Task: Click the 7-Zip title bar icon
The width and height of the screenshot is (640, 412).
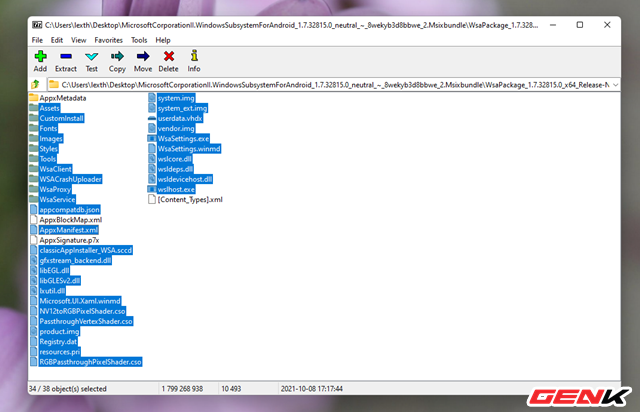Action: (37, 25)
